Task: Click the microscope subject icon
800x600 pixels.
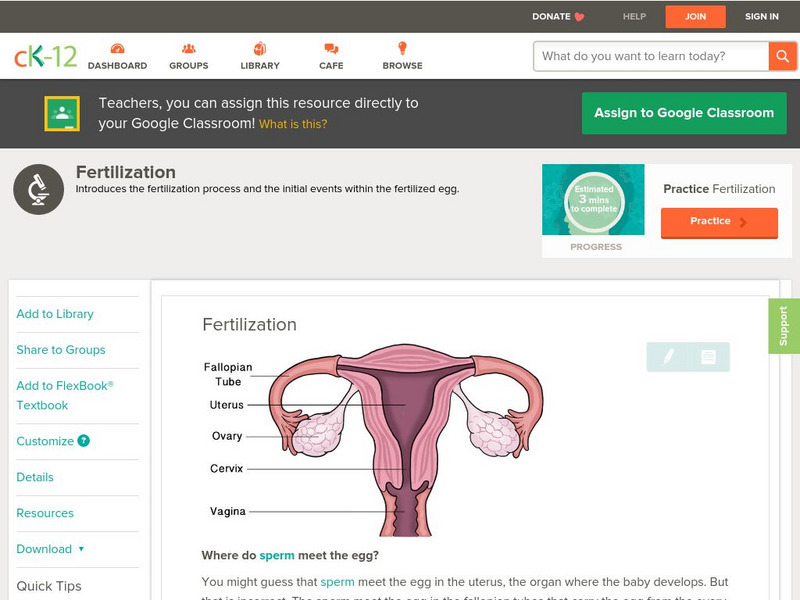Action: (x=38, y=189)
